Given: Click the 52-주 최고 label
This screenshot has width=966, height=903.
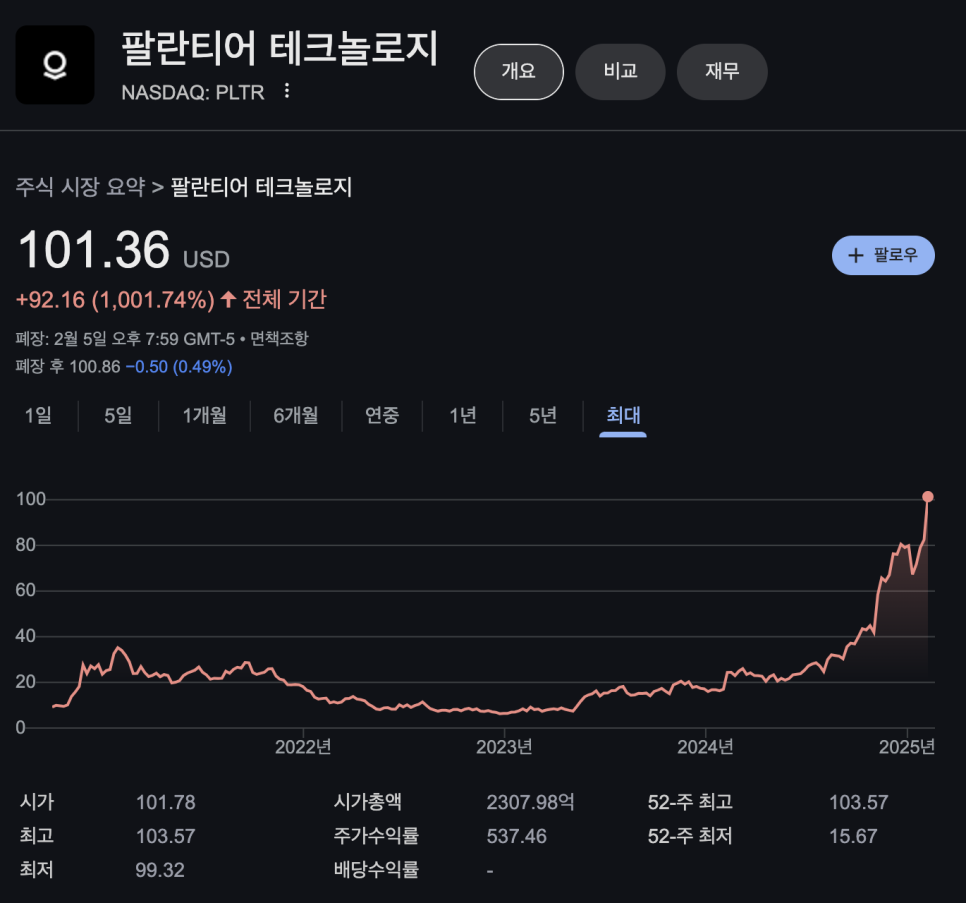Looking at the screenshot, I should (691, 802).
